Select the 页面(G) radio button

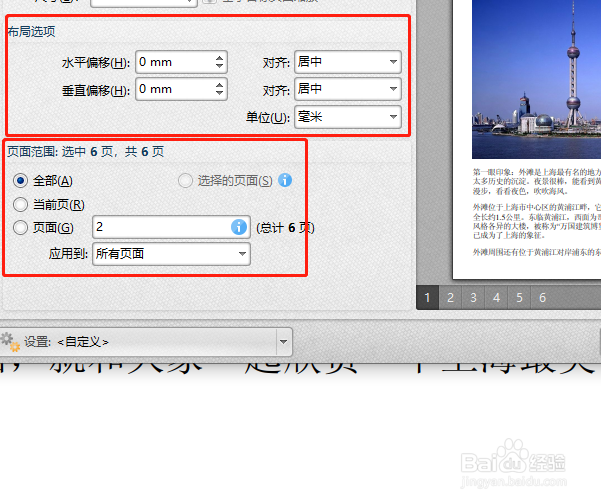pyautogui.click(x=20, y=228)
